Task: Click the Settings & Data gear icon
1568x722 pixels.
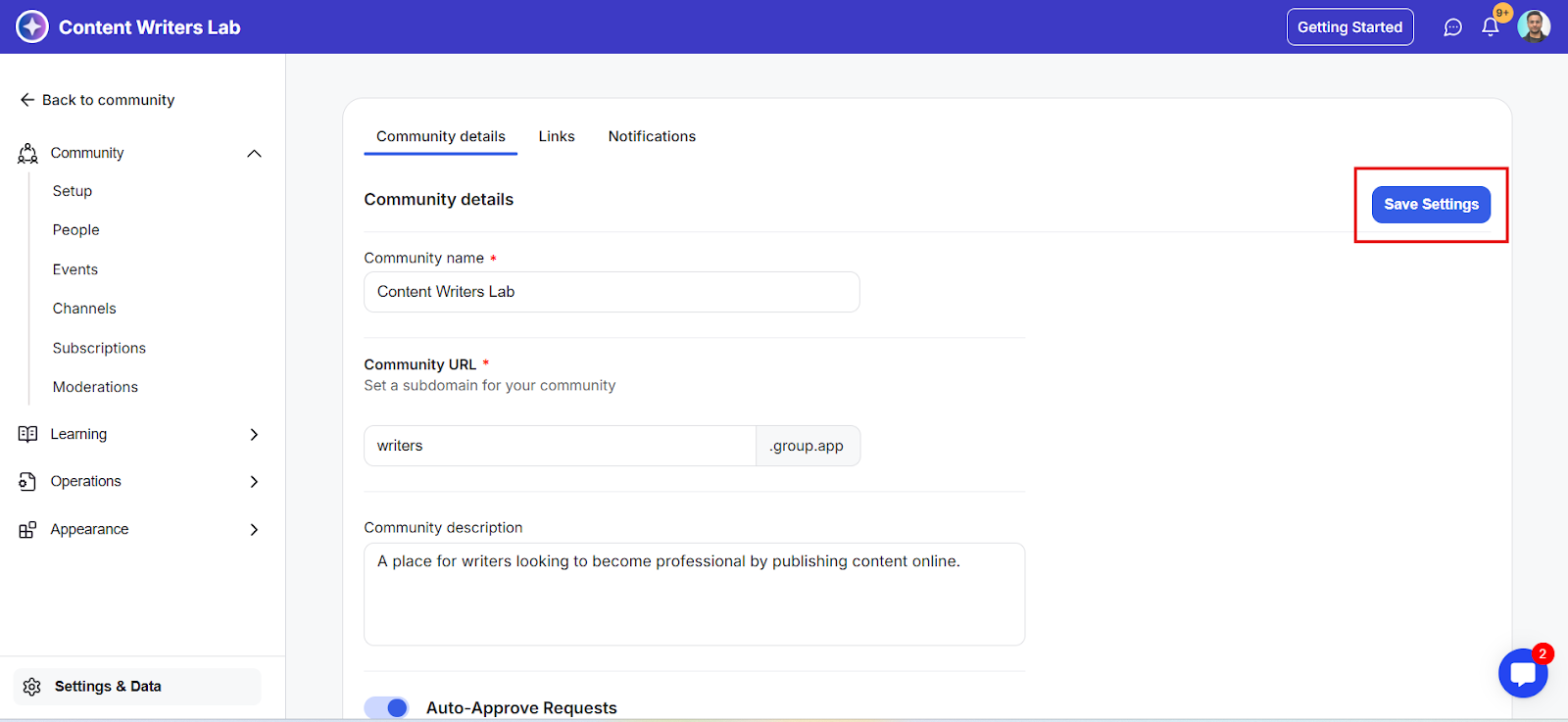Action: pyautogui.click(x=32, y=687)
